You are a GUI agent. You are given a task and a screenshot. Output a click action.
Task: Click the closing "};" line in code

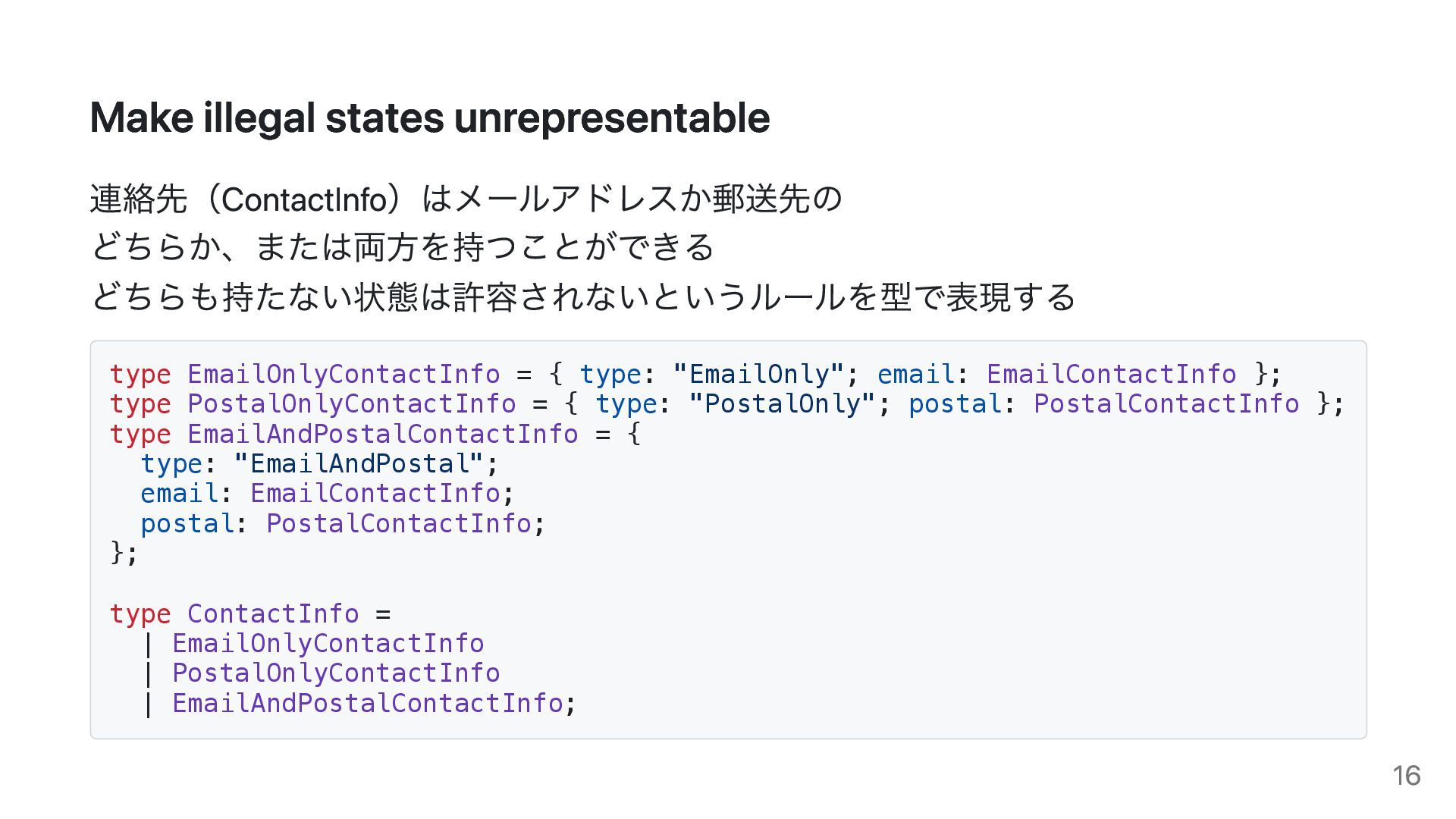[124, 553]
